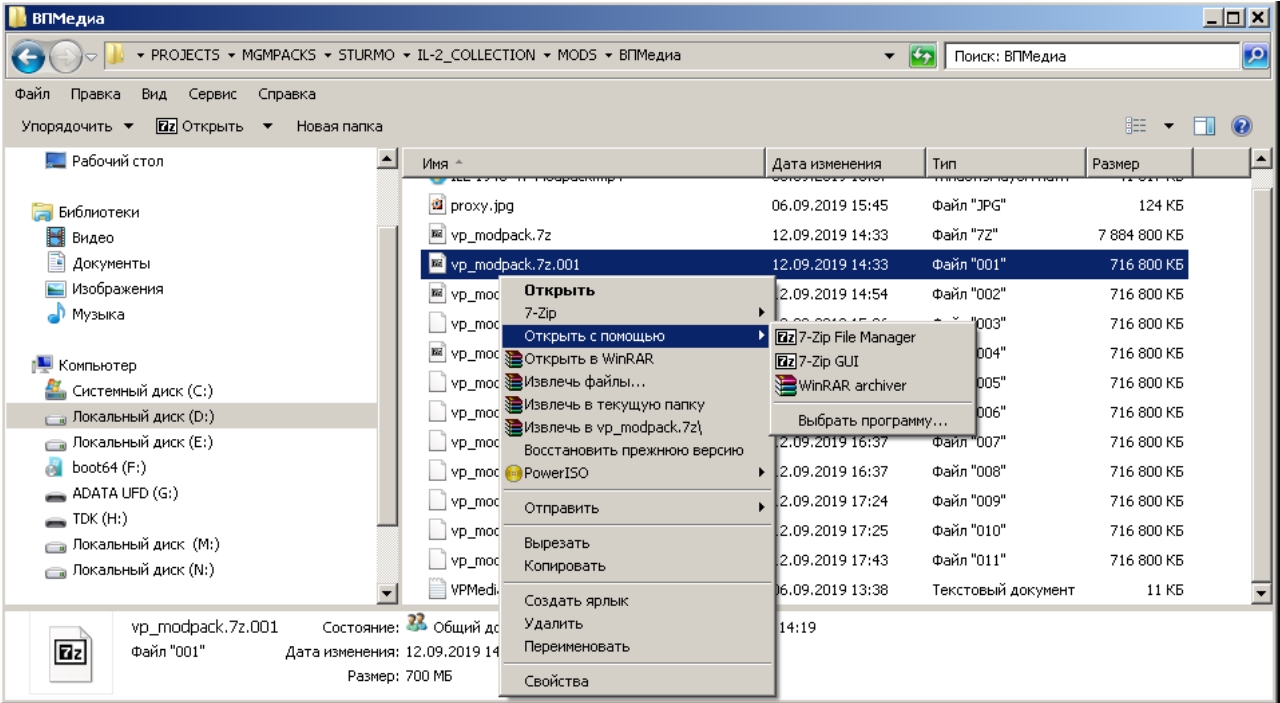
Task: Open the Упорядочить dropdown
Action: [x=78, y=127]
